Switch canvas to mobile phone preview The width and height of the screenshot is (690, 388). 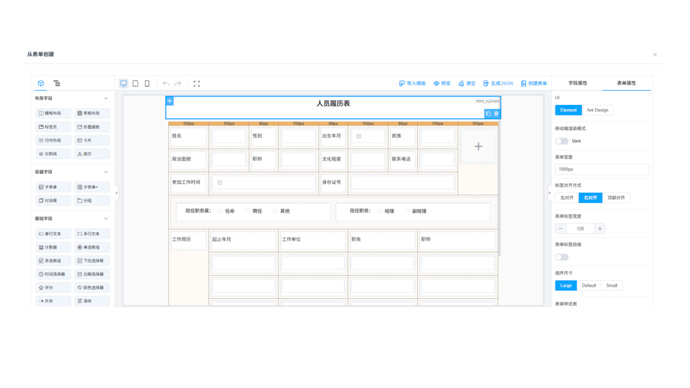click(147, 83)
